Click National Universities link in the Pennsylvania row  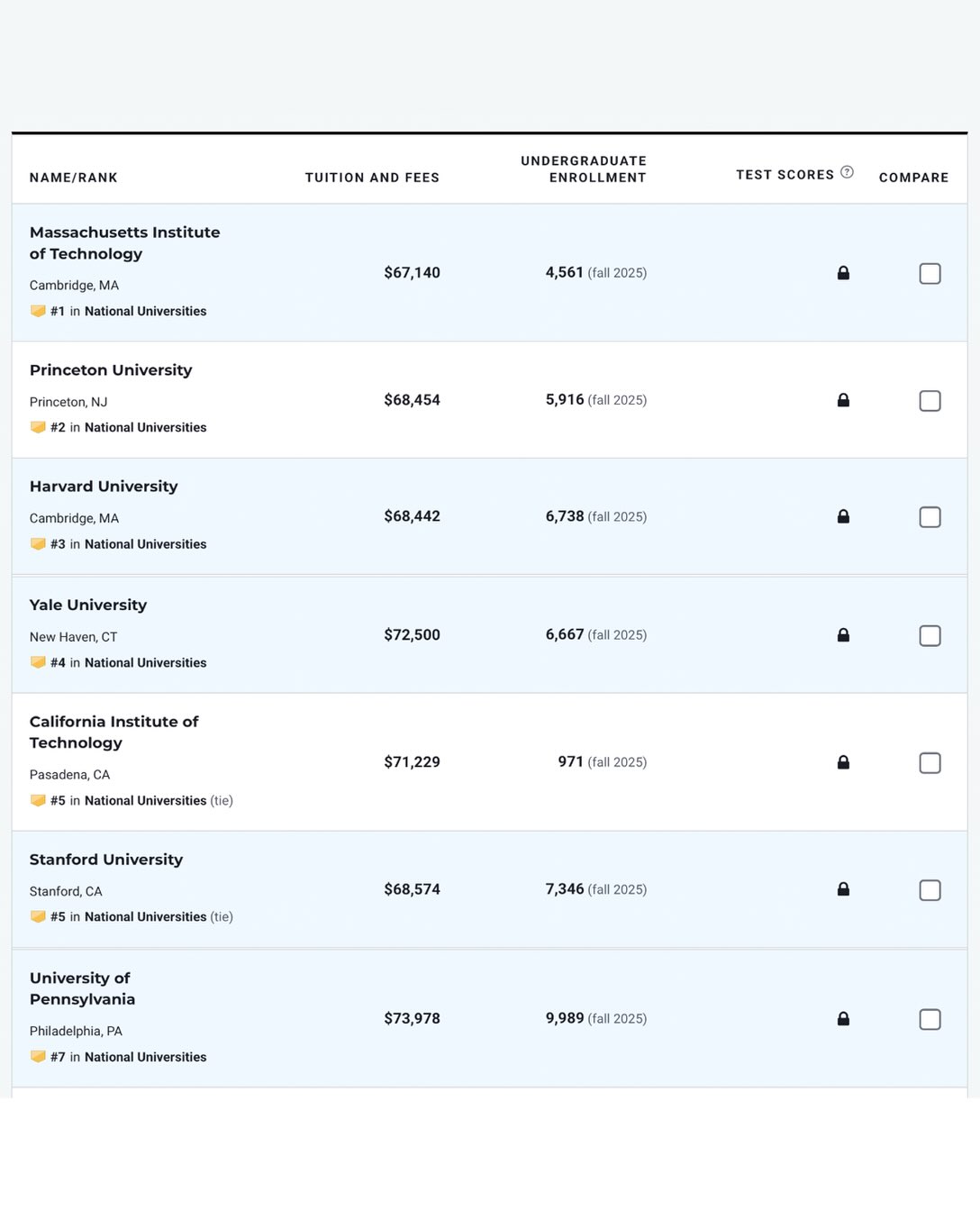(145, 1057)
